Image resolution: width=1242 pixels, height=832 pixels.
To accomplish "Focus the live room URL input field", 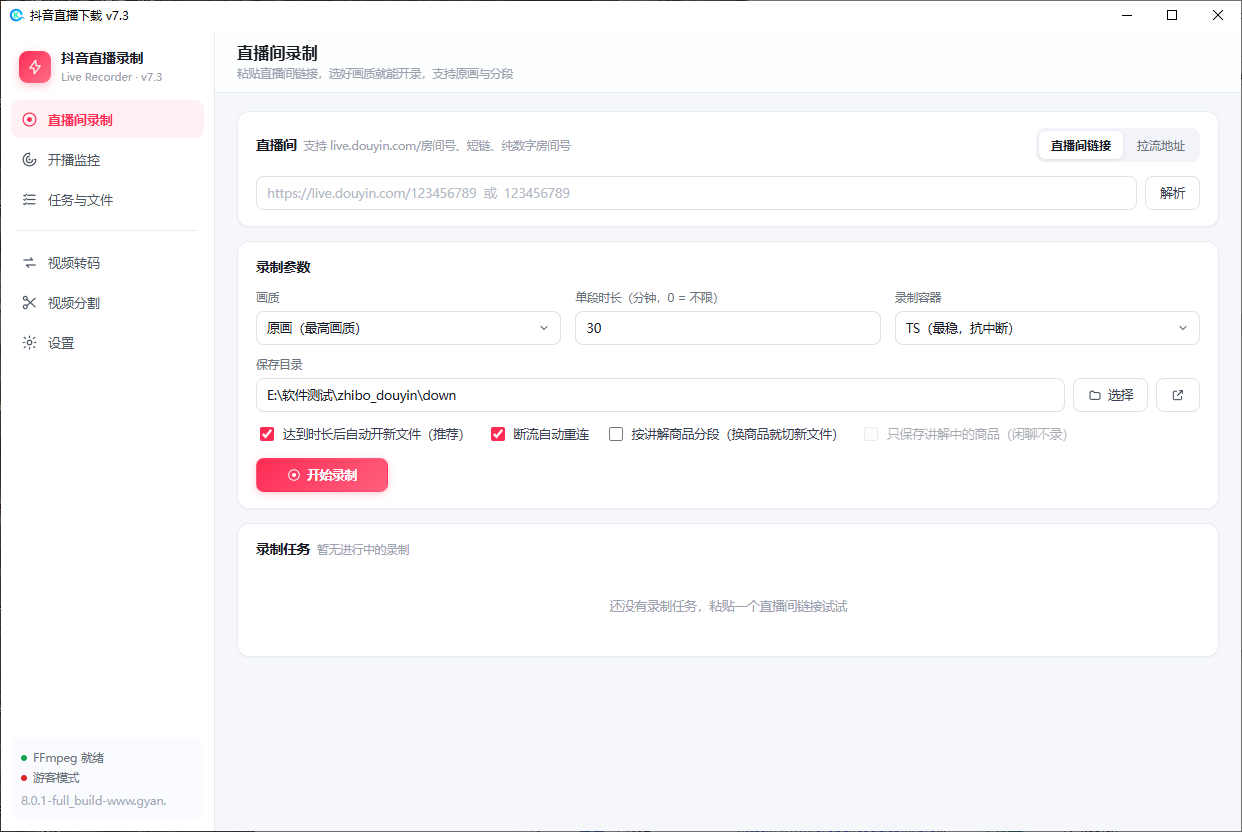I will tap(696, 193).
